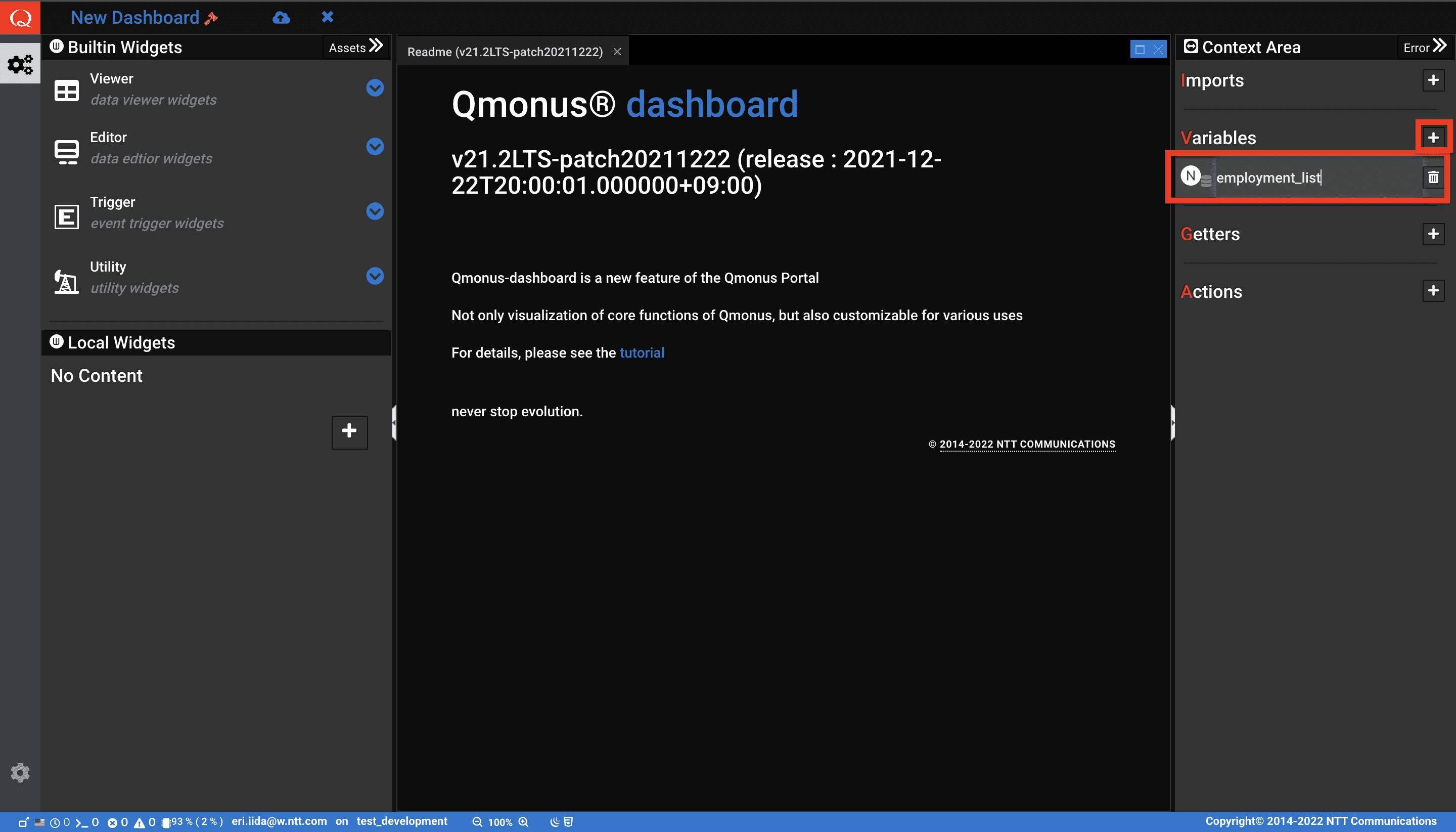Screen dimensions: 1456x832
Task: Change language via the US flag icon
Action: point(39,822)
